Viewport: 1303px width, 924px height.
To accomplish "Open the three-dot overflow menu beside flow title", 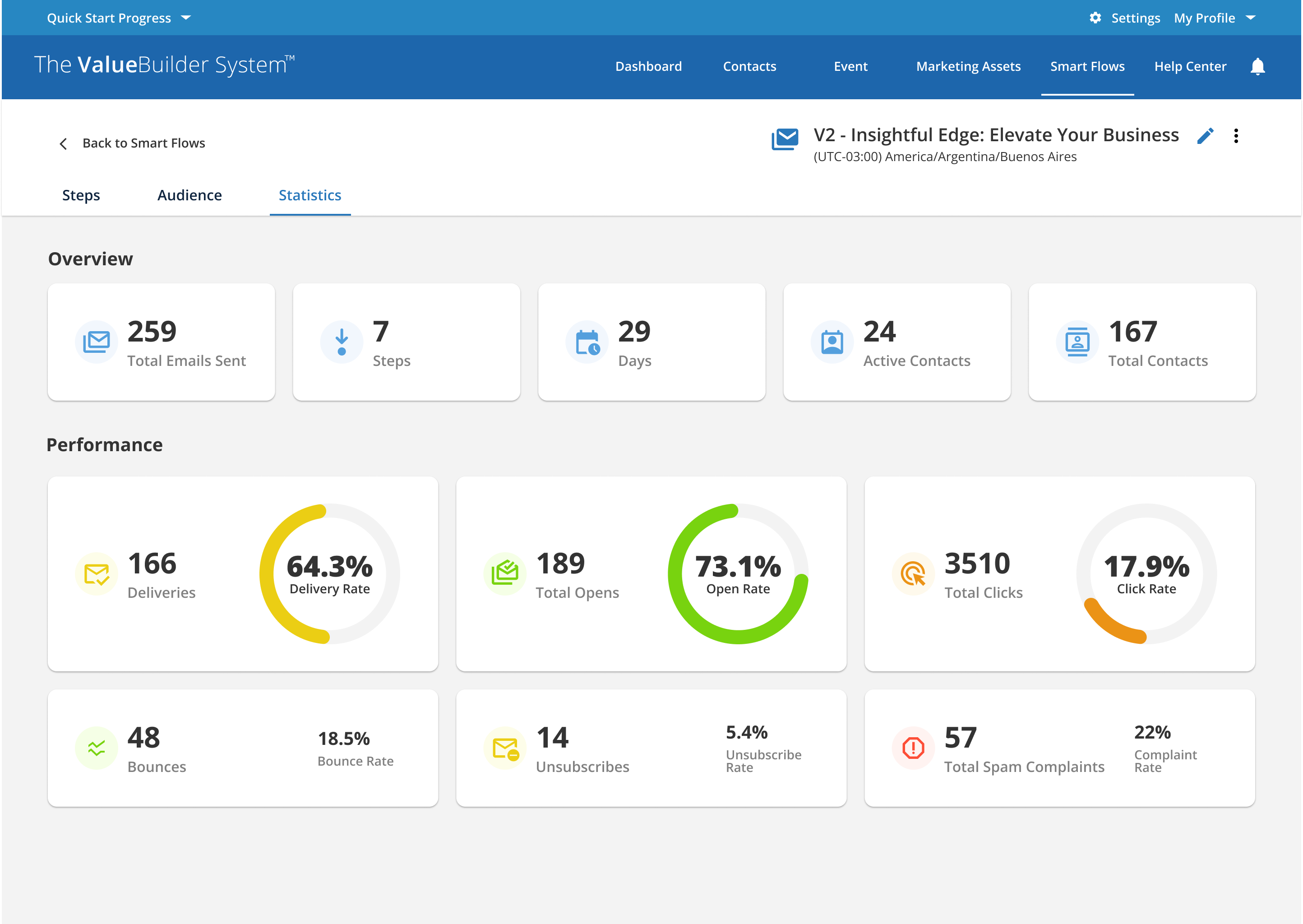I will [1236, 136].
